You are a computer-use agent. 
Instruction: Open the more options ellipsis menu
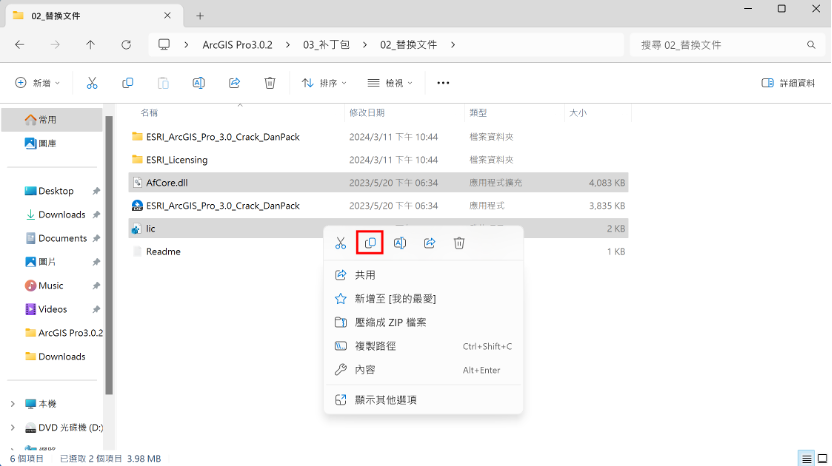point(443,83)
